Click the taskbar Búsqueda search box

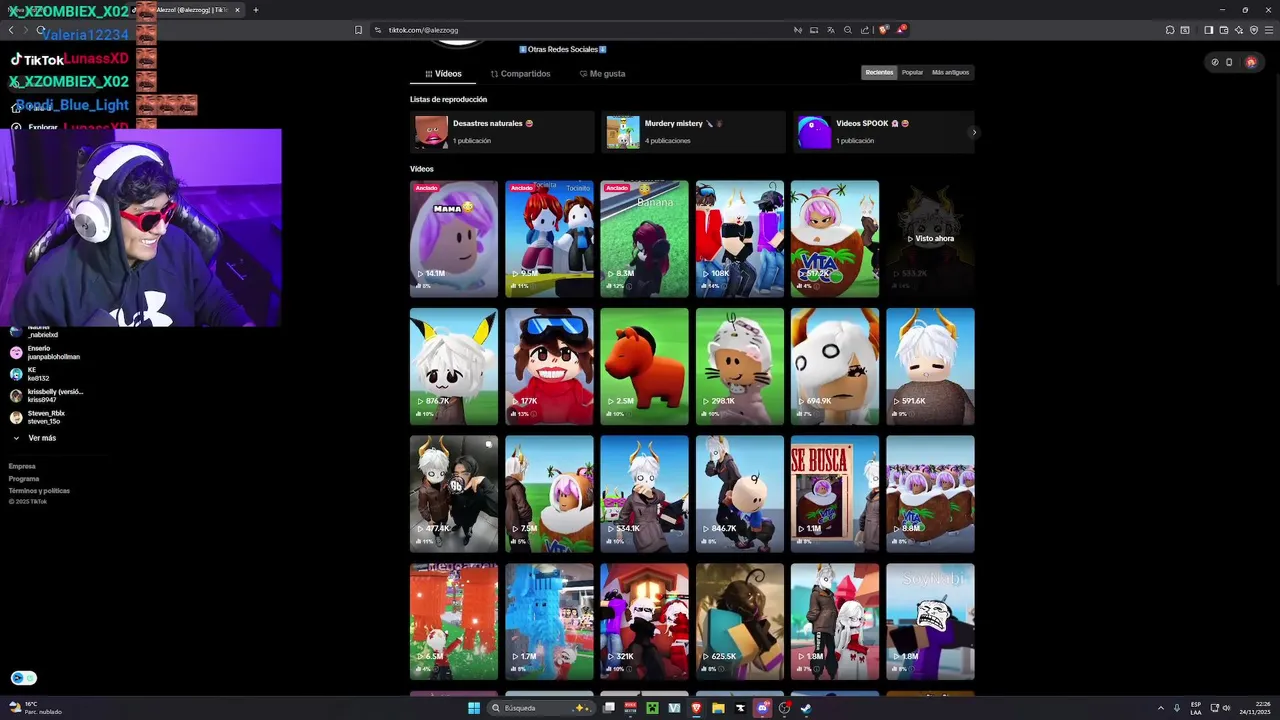542,708
